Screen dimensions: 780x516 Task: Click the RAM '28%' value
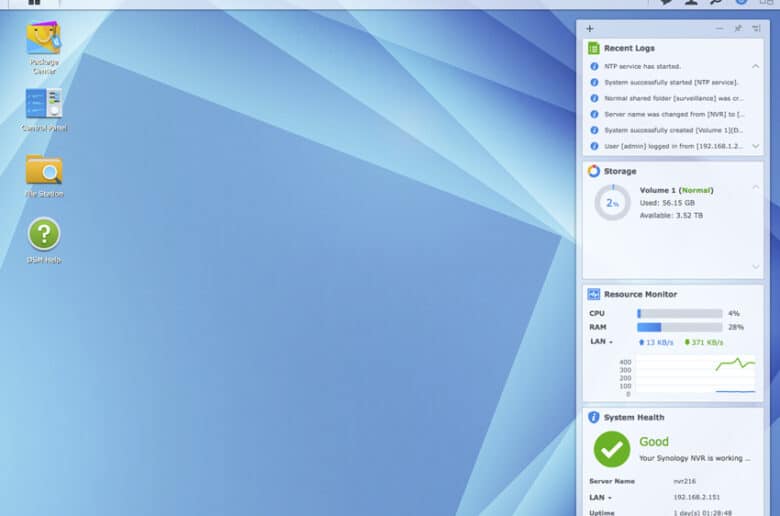(x=736, y=327)
